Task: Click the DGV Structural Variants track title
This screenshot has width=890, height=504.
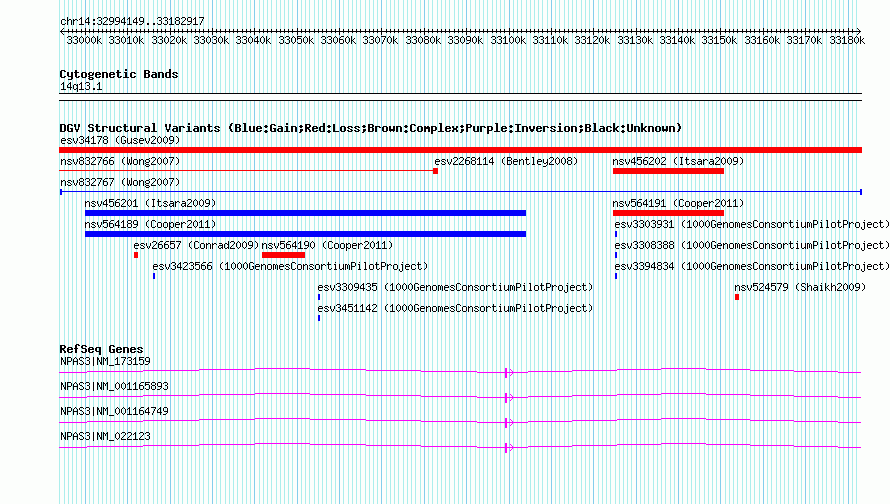Action: click(x=371, y=128)
